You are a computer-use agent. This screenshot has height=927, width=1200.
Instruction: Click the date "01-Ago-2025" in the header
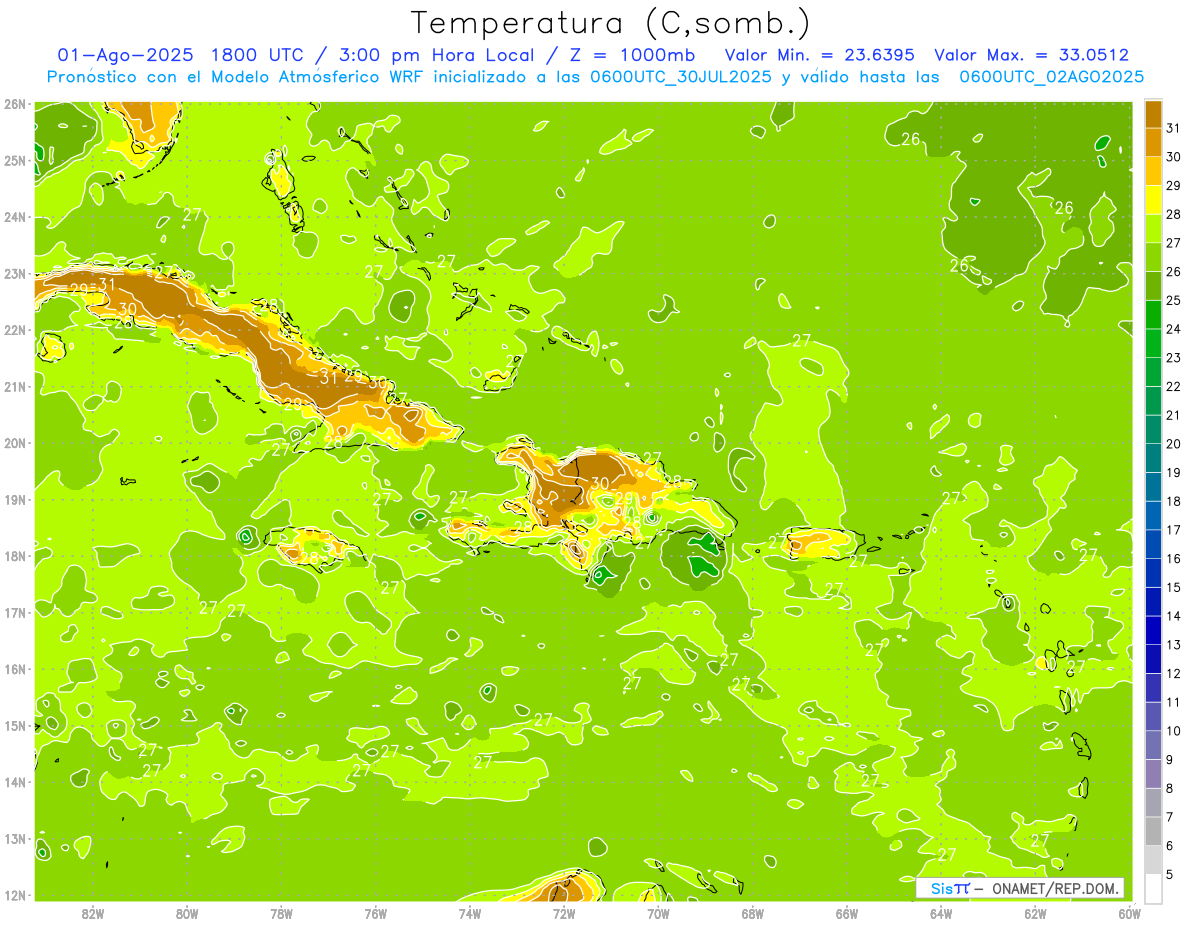click(x=128, y=55)
